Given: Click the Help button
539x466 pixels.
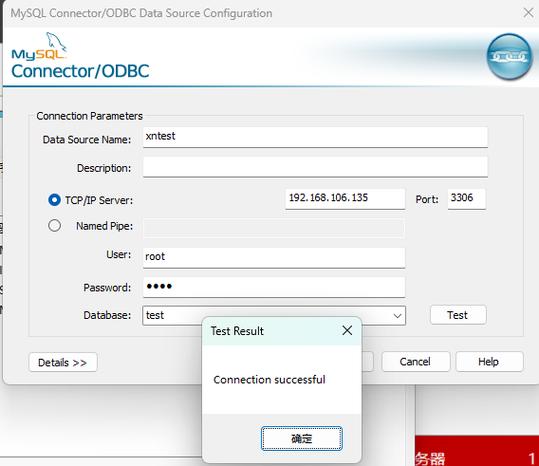Looking at the screenshot, I should coord(489,362).
